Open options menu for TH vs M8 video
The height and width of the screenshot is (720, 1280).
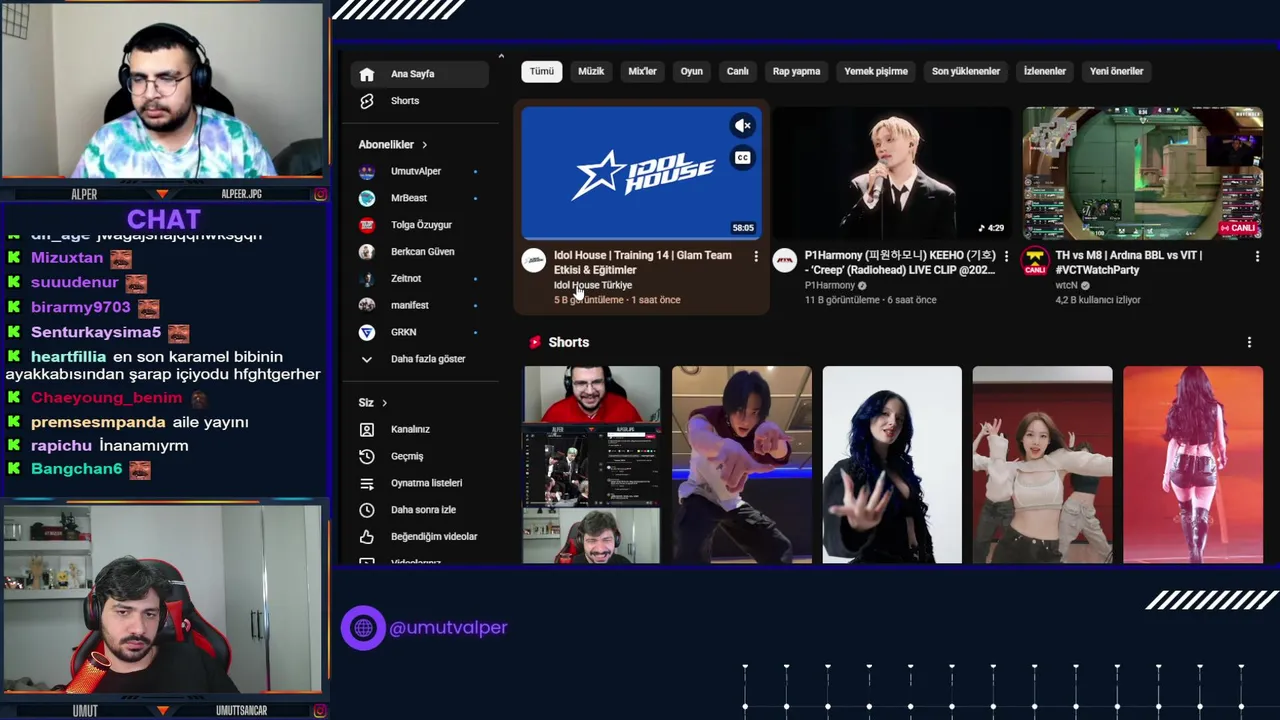(1257, 257)
